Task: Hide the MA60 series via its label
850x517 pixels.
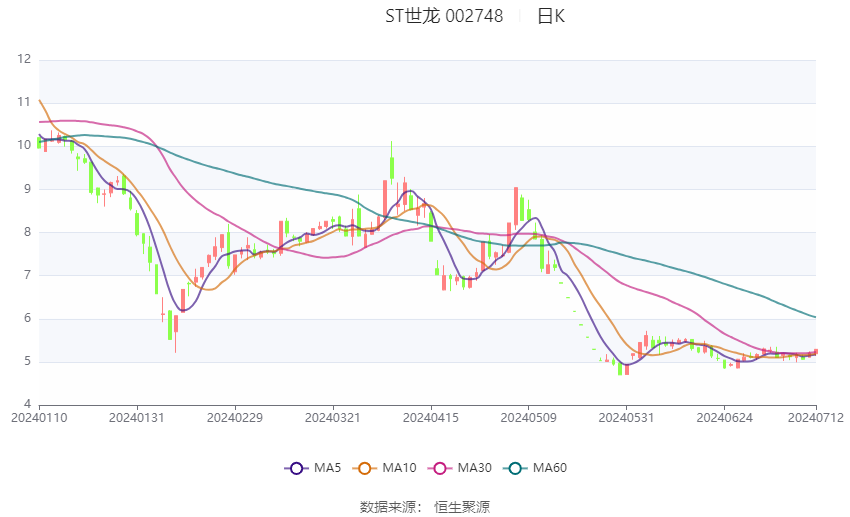Action: click(x=550, y=468)
